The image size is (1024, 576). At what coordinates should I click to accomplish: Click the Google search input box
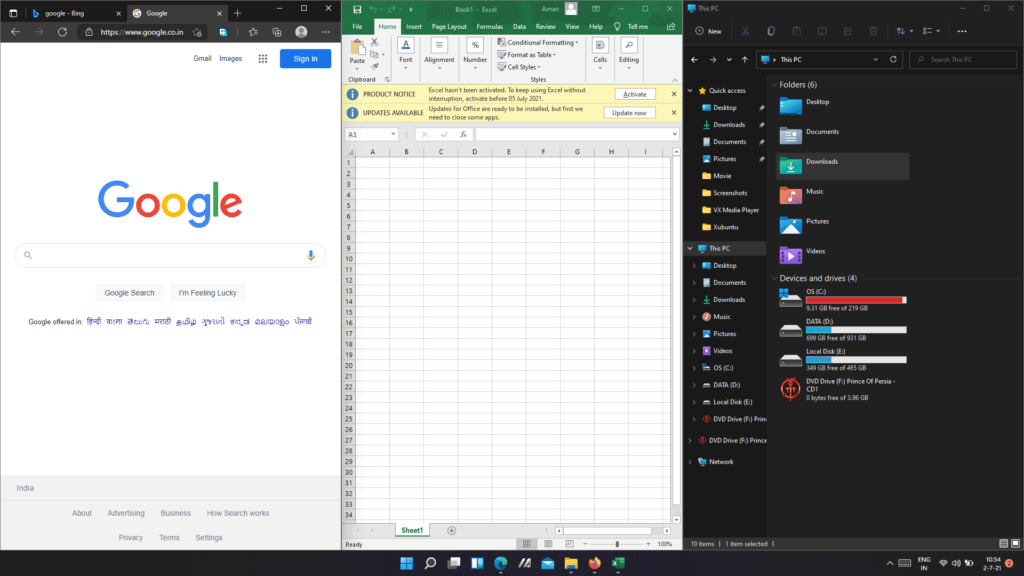(x=170, y=255)
